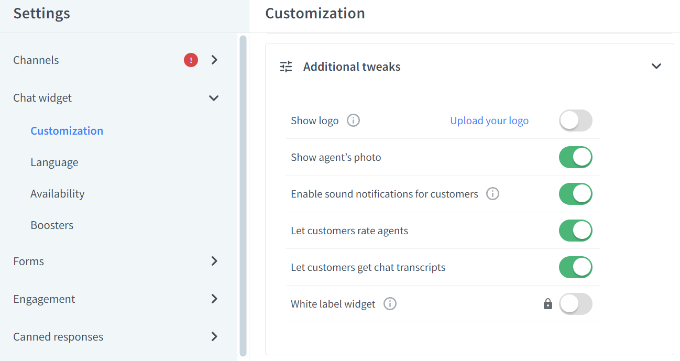Open the Boosters settings page

coord(52,225)
